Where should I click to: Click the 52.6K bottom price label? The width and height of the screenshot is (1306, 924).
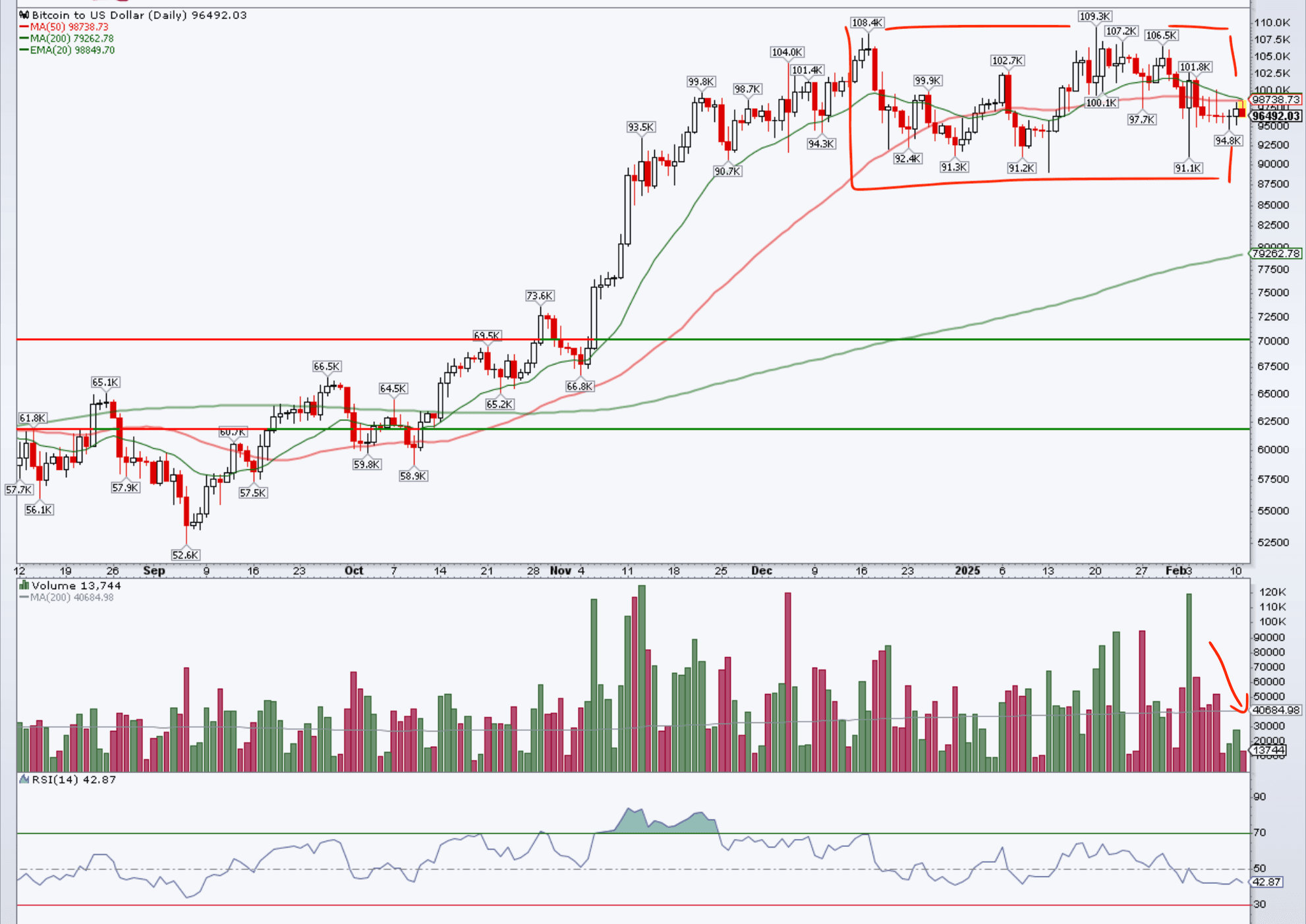click(x=185, y=555)
